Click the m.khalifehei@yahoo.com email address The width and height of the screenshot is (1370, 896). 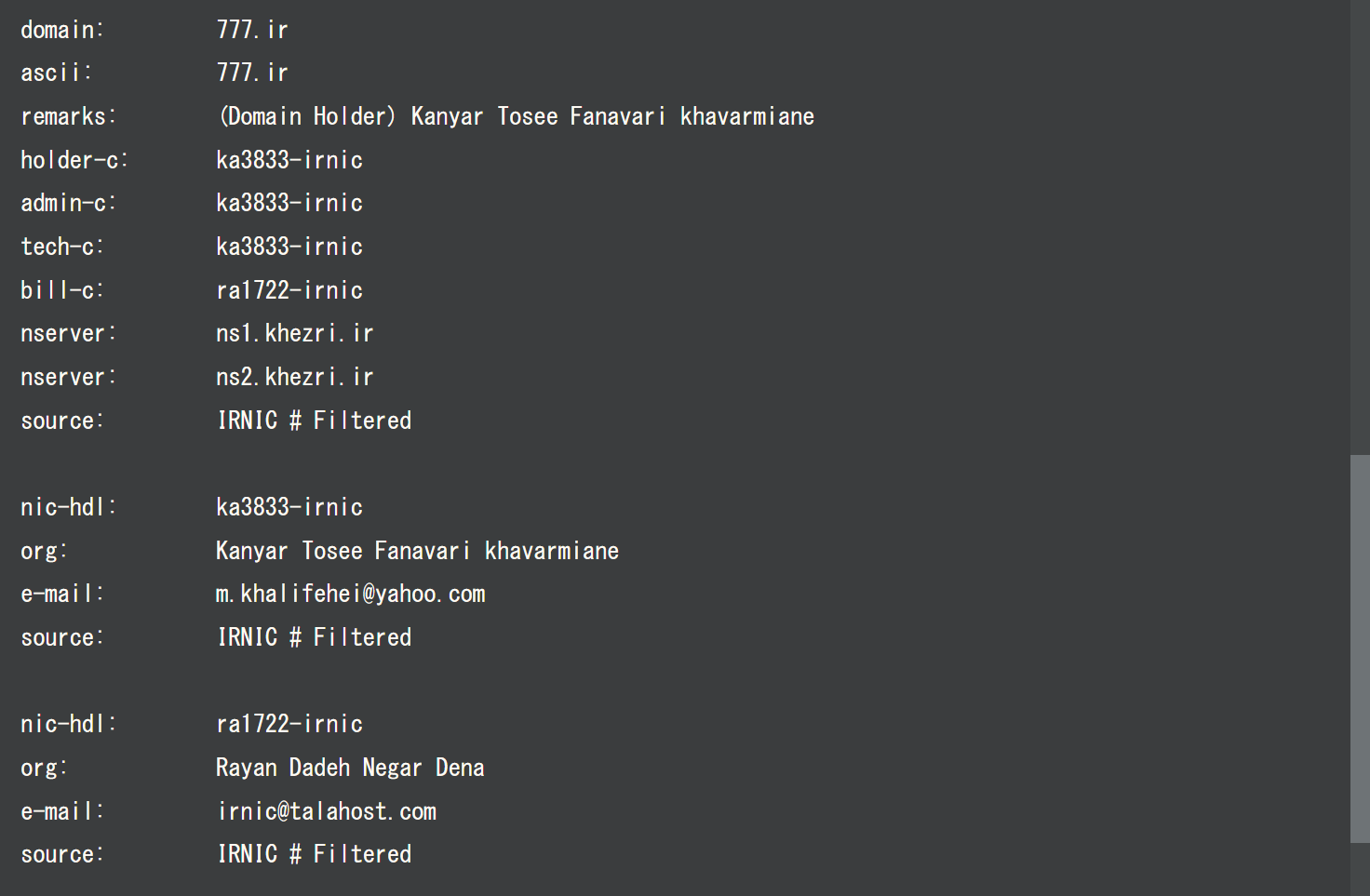pyautogui.click(x=350, y=594)
